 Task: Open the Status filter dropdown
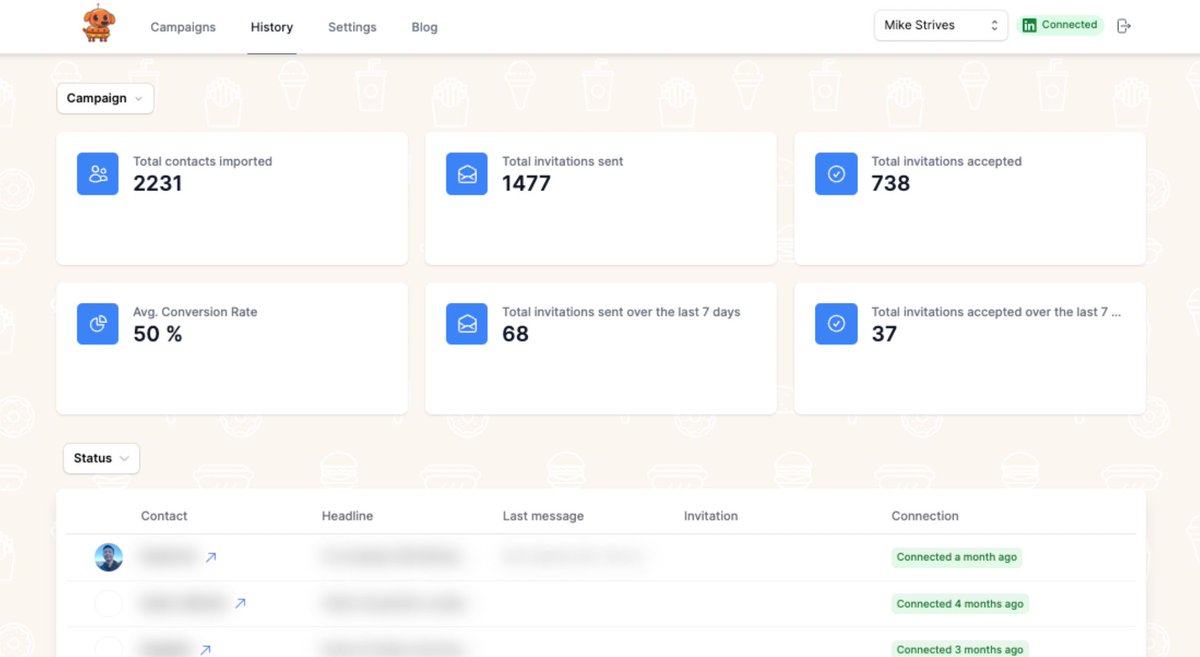(101, 458)
